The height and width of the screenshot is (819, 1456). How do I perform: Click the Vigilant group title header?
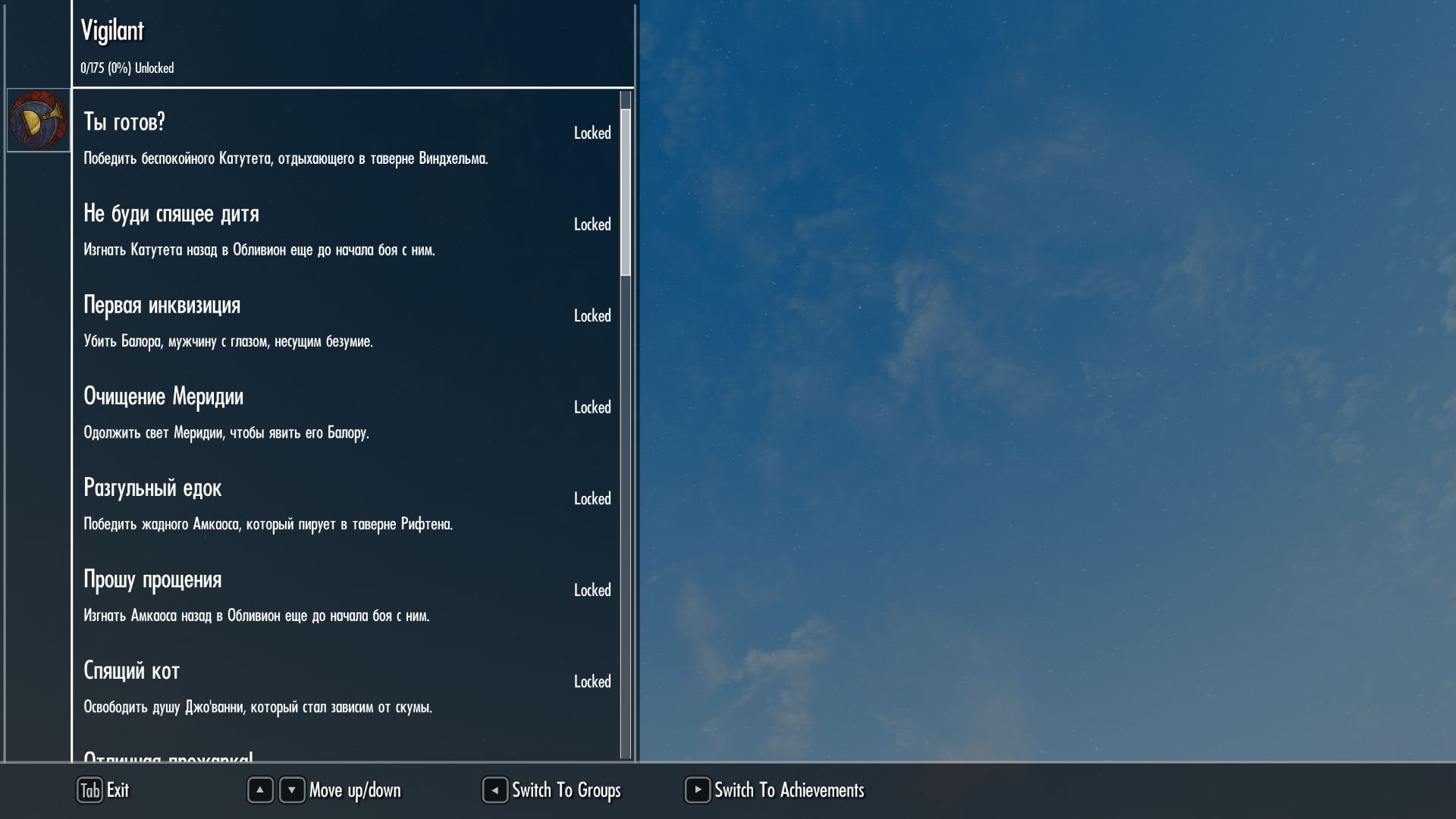pyautogui.click(x=112, y=31)
